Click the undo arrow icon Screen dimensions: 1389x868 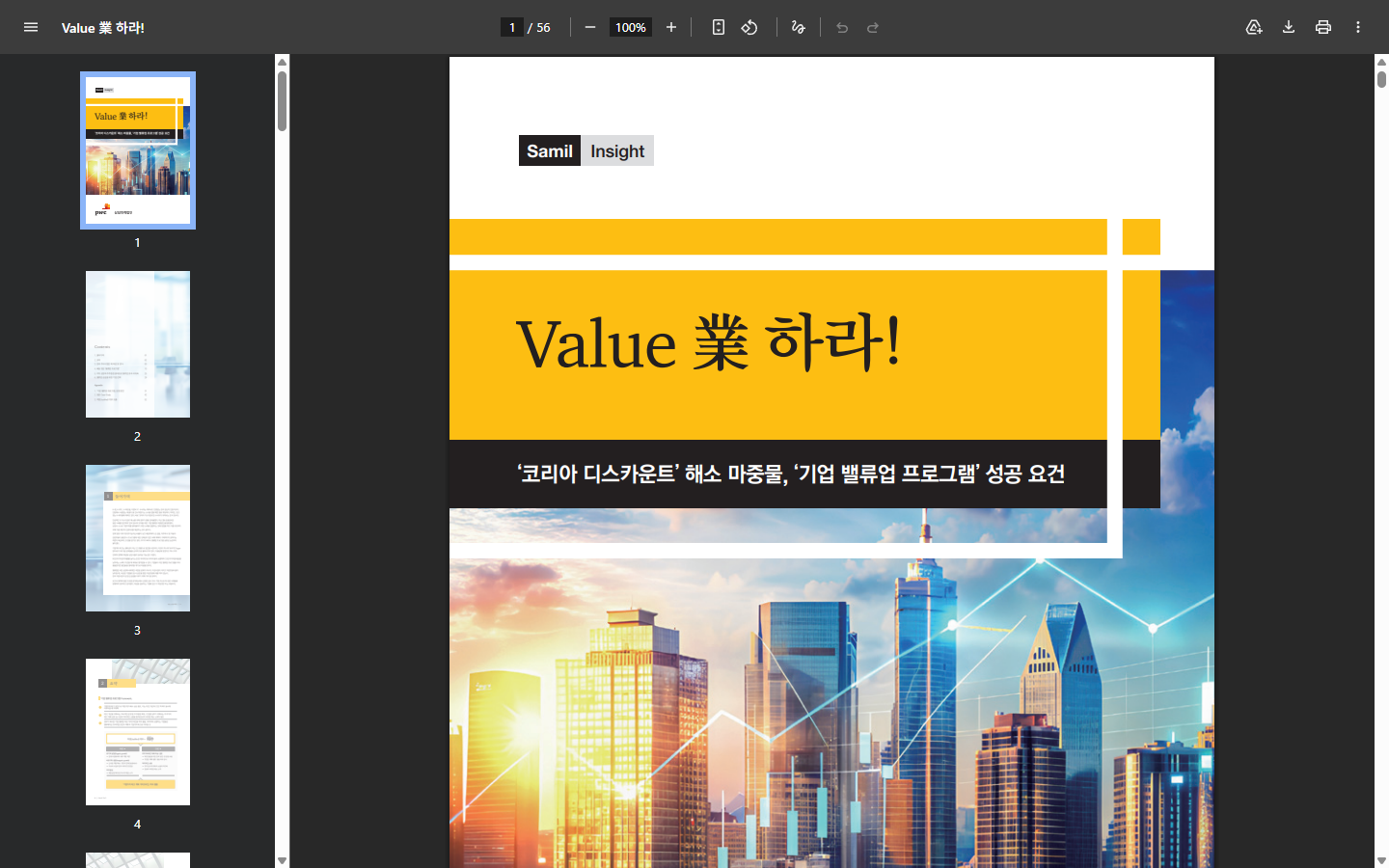tap(842, 27)
